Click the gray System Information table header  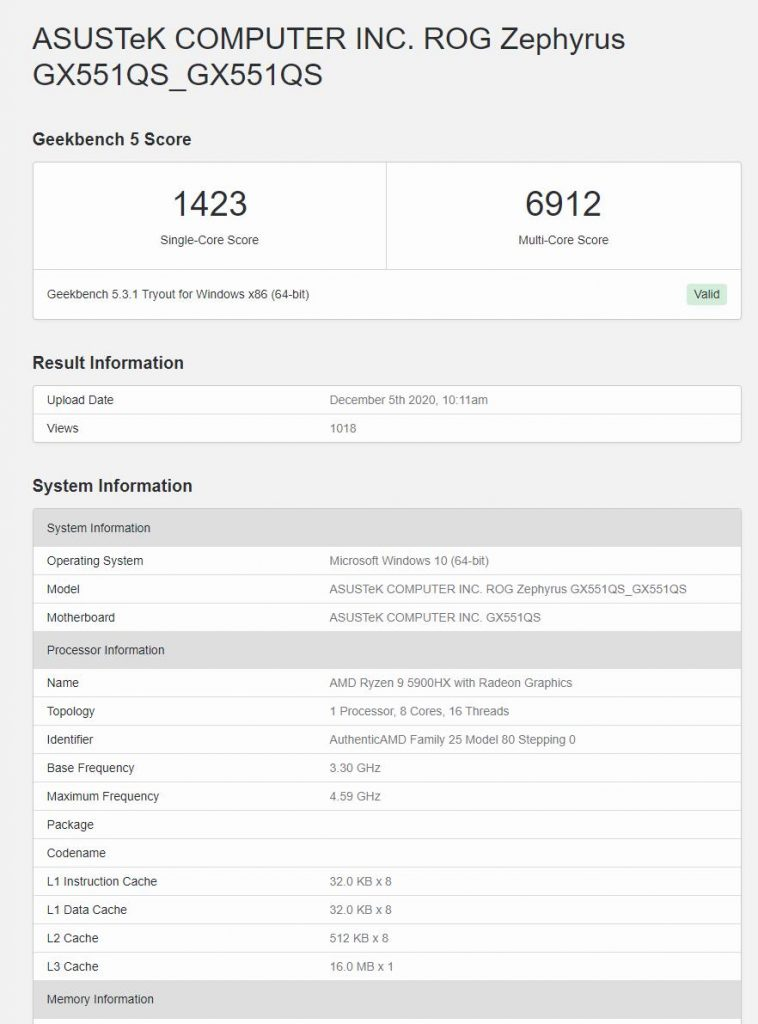tap(387, 528)
